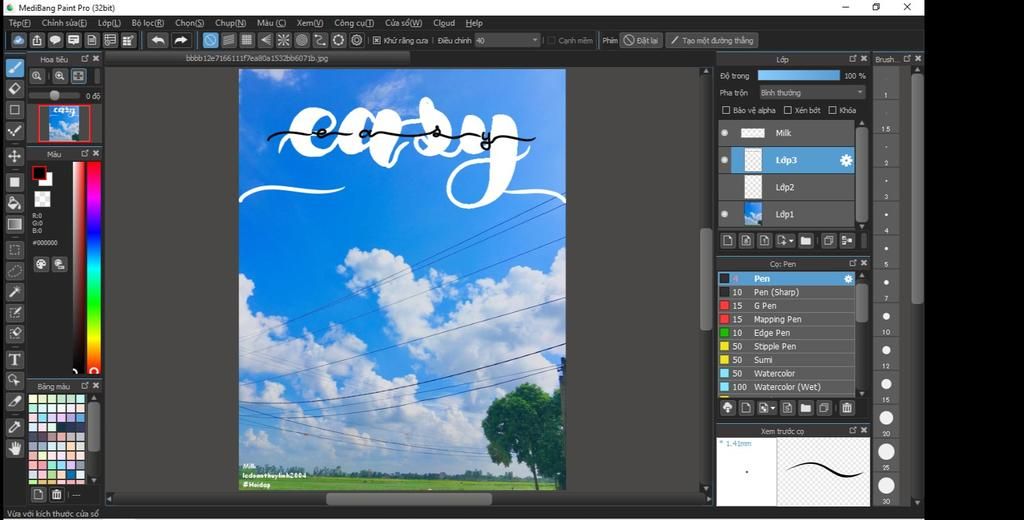The height and width of the screenshot is (520, 1024).
Task: Select the Watercolor (Wet) brush
Action: [786, 387]
